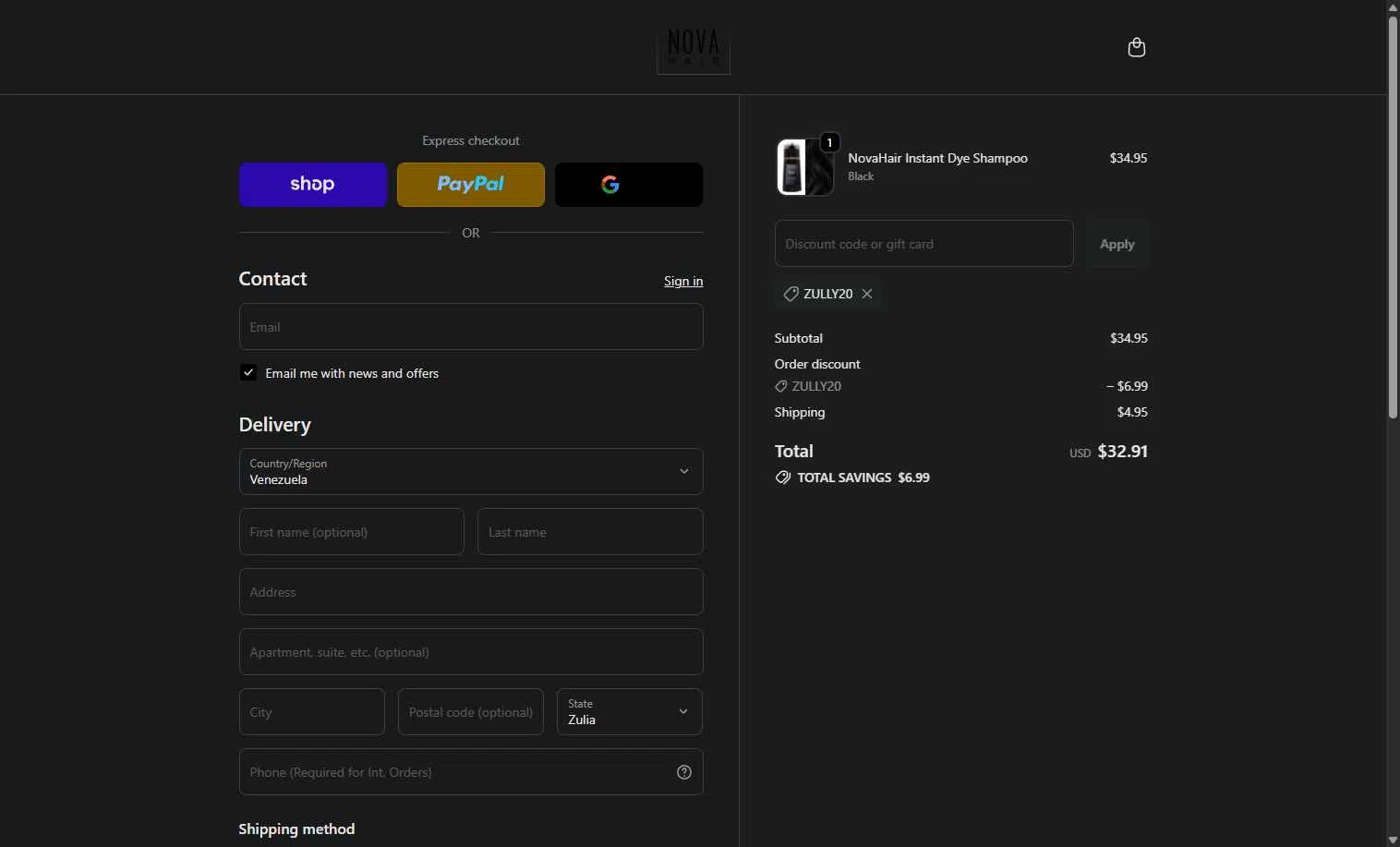1400x847 pixels.
Task: Open the Country/Region dropdown showing Venezuela
Action: tap(471, 472)
